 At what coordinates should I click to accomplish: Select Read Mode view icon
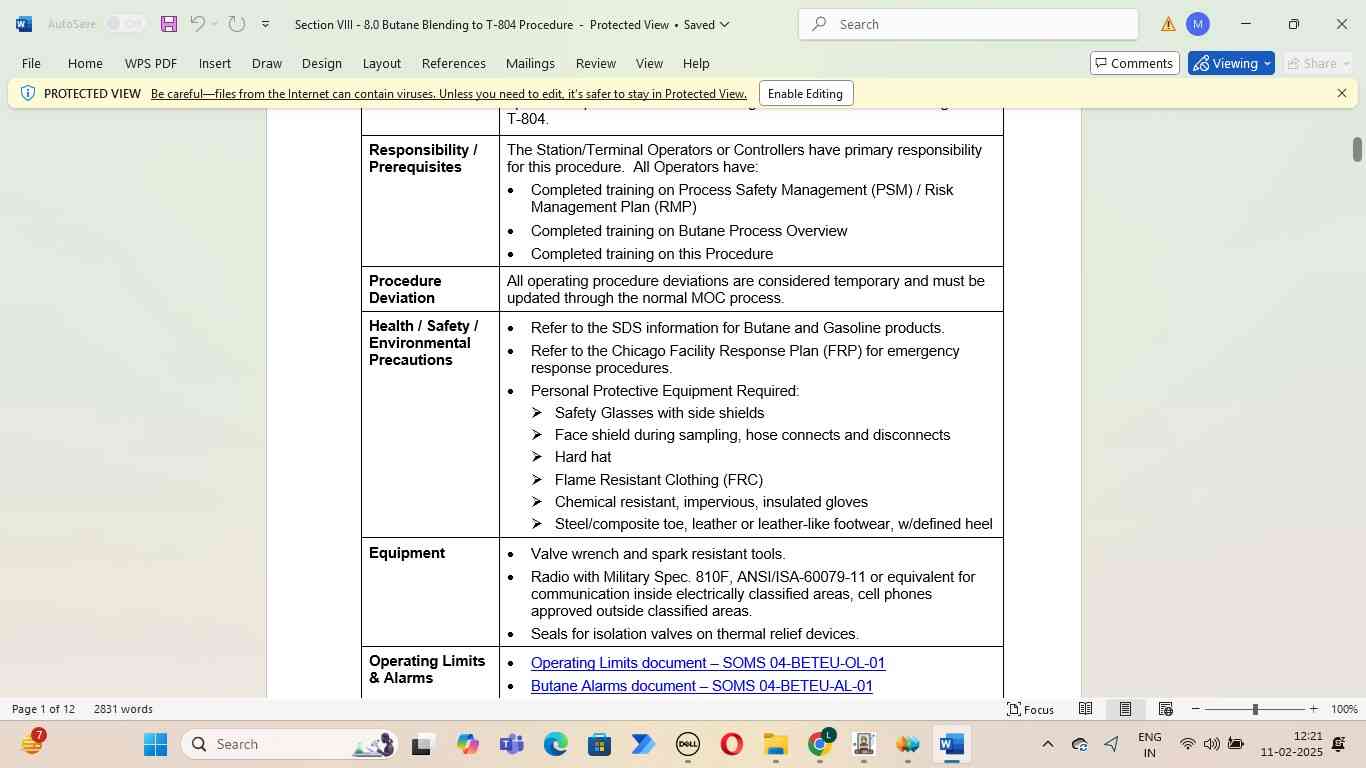(1085, 709)
